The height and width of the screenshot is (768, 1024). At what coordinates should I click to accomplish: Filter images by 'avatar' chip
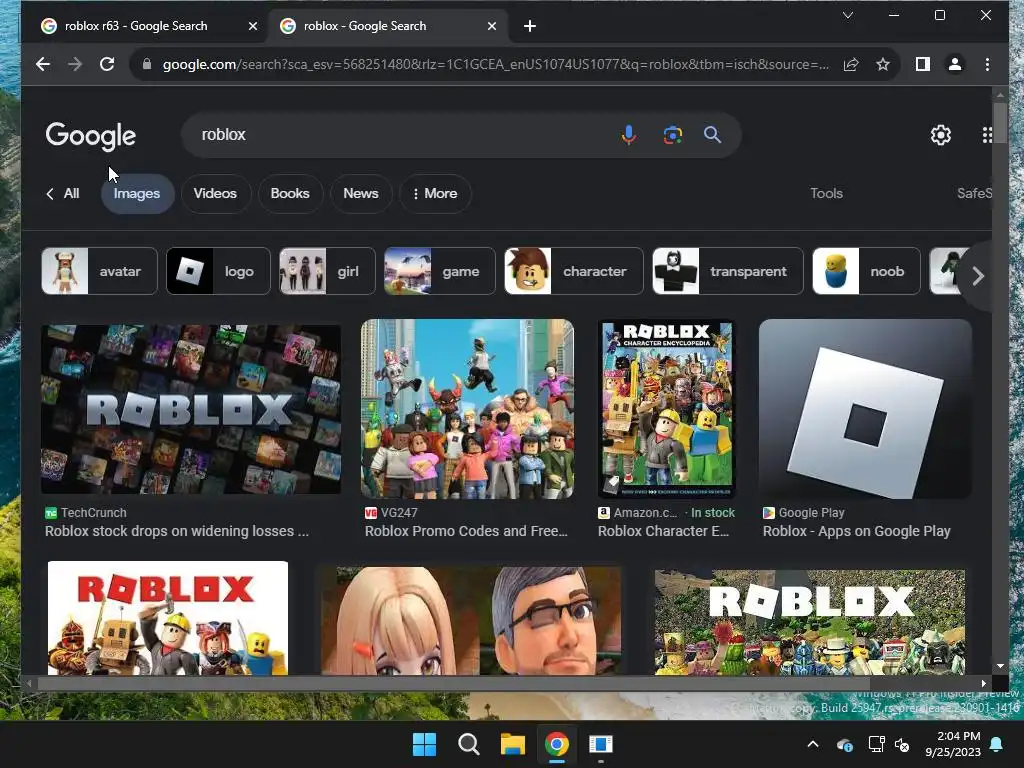point(99,271)
